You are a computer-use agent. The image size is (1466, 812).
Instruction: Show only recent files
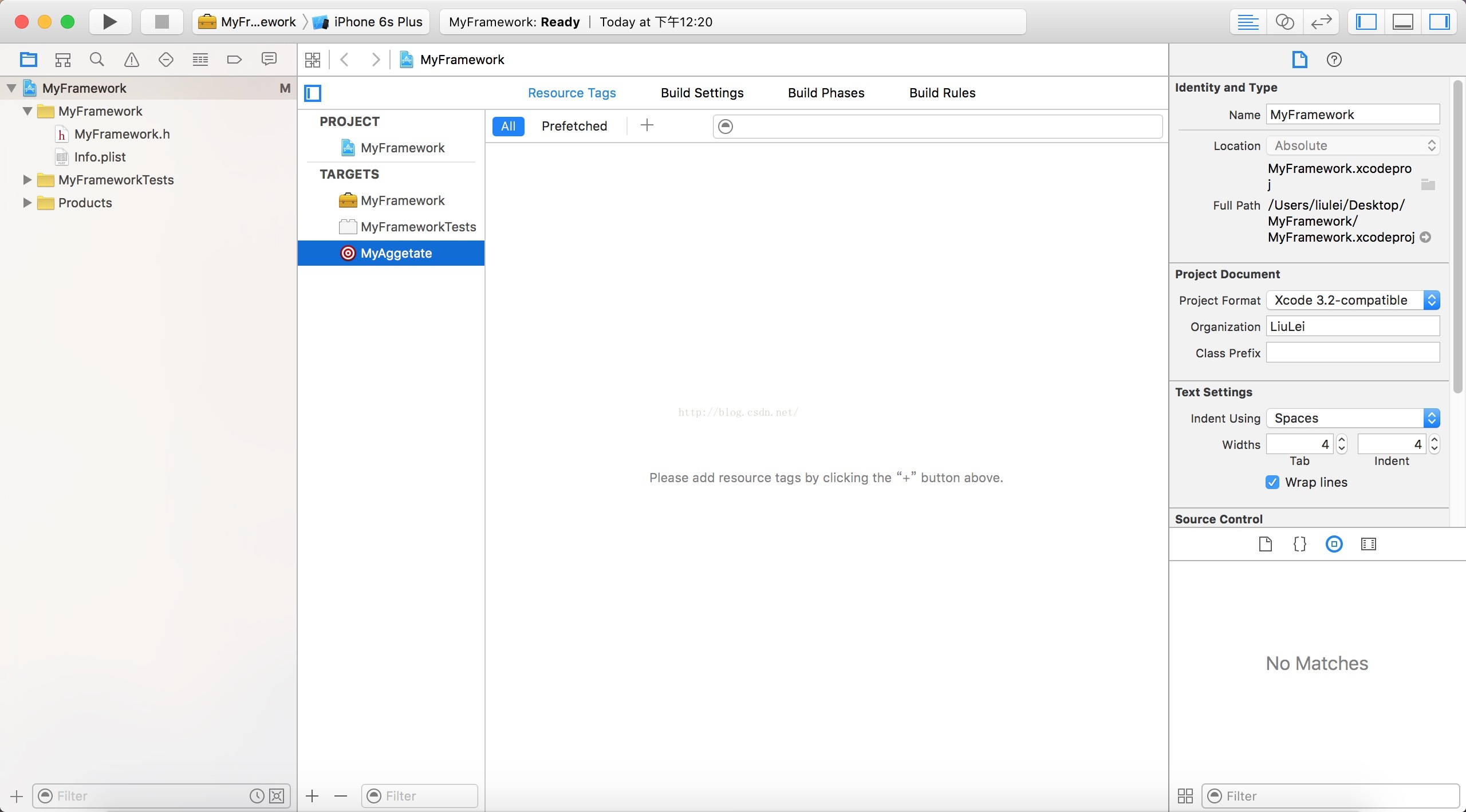pos(257,796)
